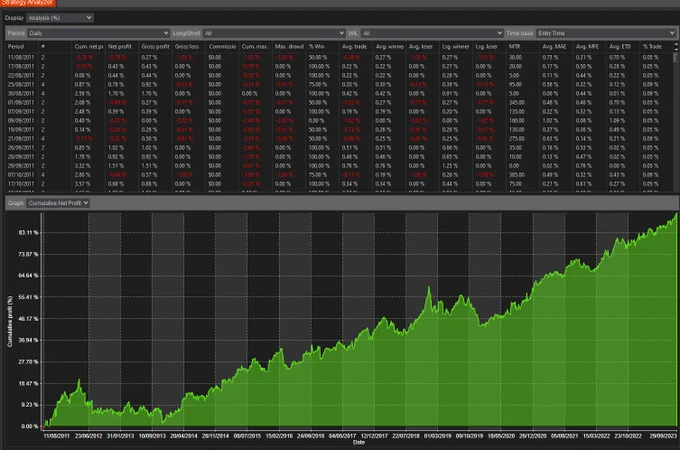Click the Avg. loser column header

pos(422,46)
